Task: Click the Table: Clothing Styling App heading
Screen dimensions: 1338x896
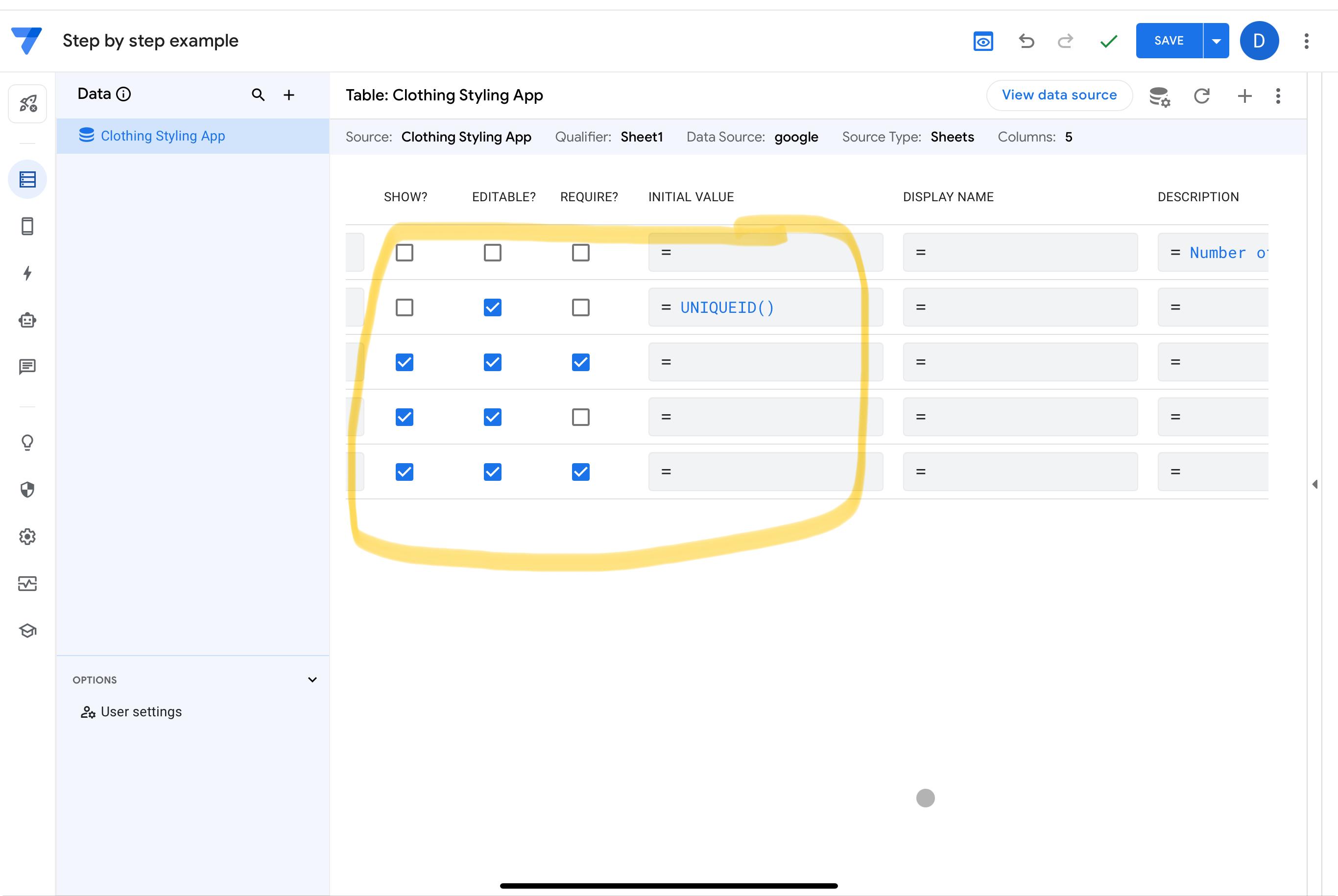Action: (444, 95)
